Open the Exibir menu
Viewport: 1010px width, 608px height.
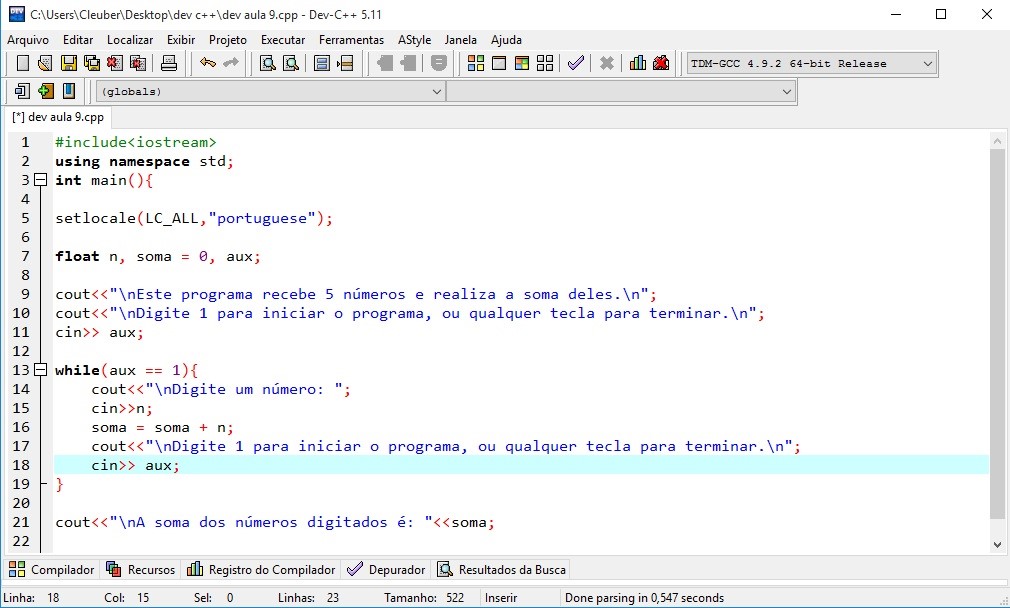point(181,40)
